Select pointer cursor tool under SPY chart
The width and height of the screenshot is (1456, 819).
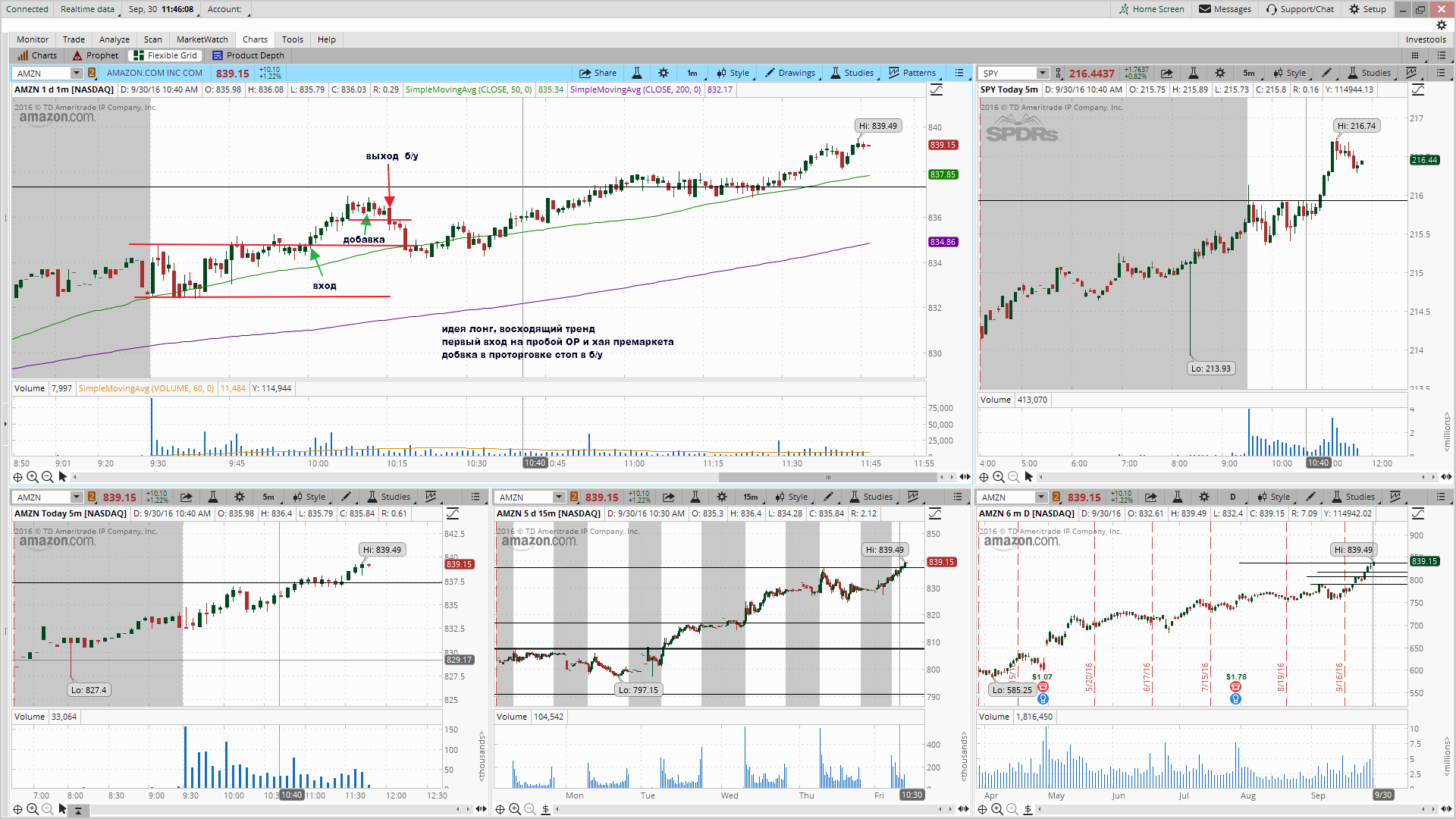click(x=1029, y=477)
